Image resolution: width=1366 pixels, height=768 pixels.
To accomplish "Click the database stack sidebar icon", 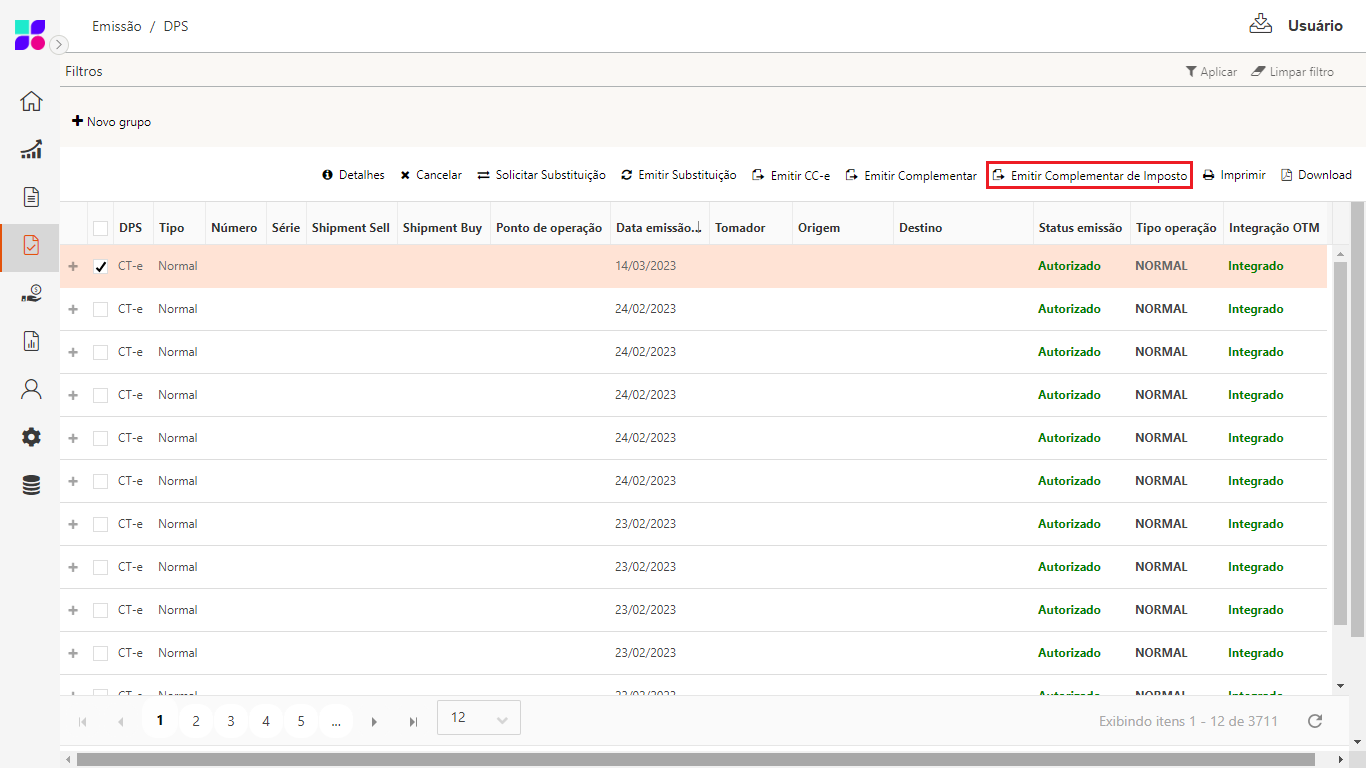I will pos(31,485).
